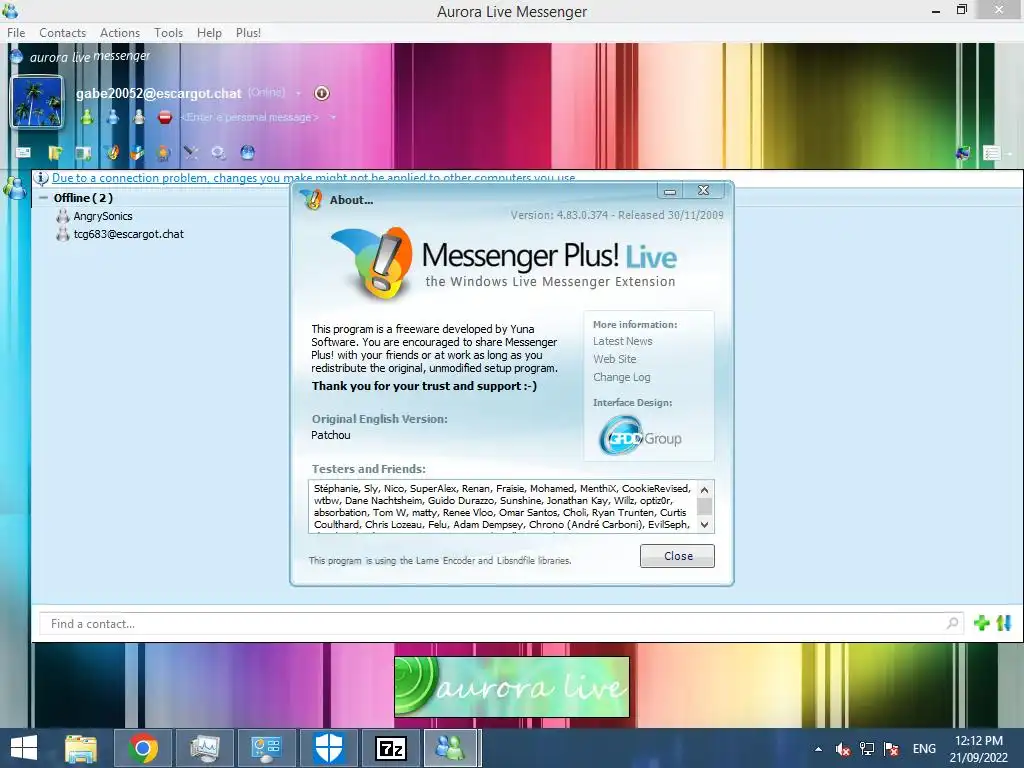Image resolution: width=1024 pixels, height=768 pixels.
Task: Open File Explorer from taskbar
Action: [x=81, y=748]
